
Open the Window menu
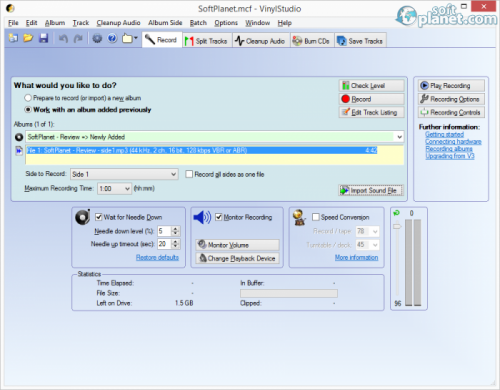[257, 23]
